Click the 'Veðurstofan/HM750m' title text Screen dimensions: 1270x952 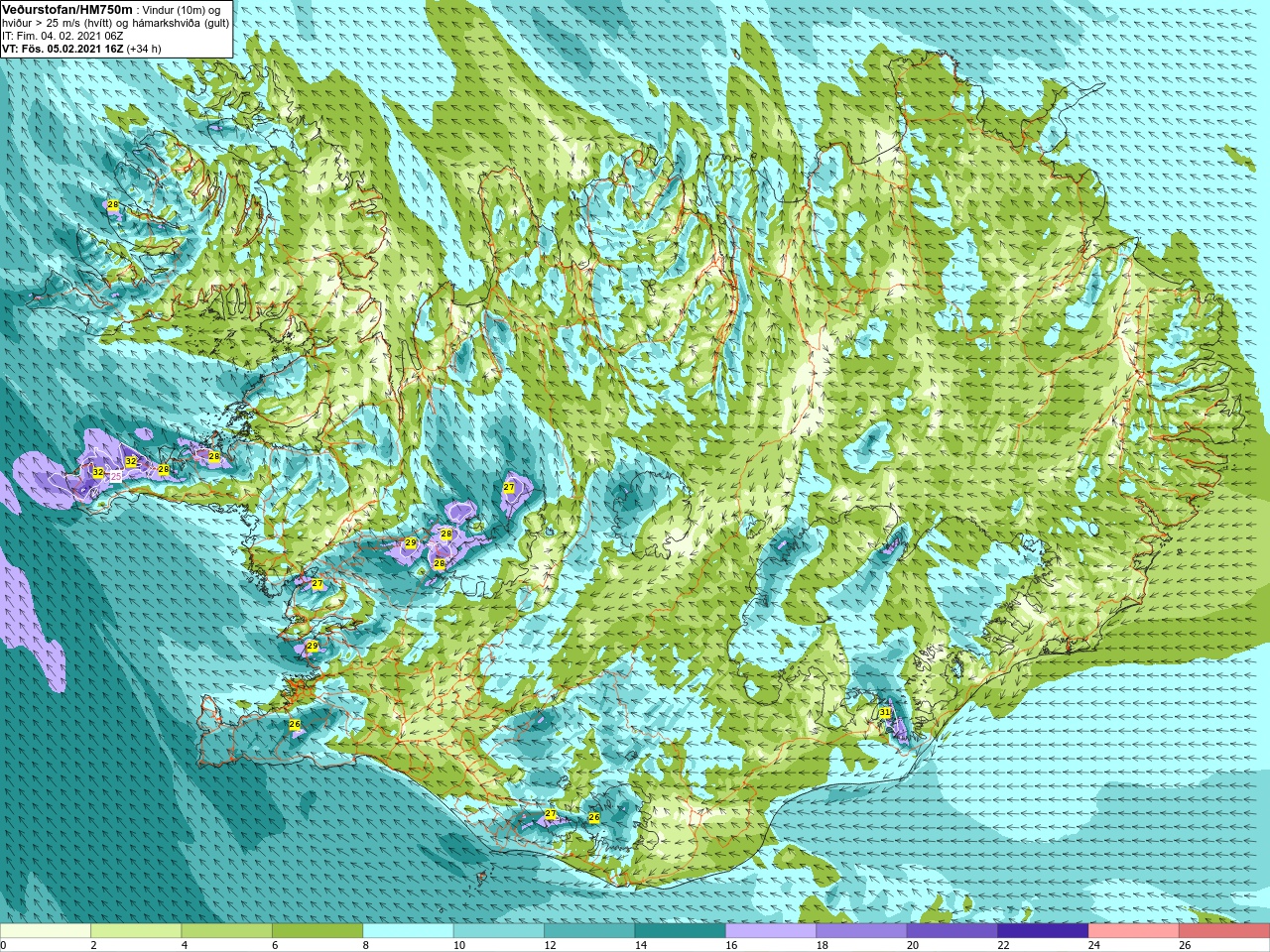(67, 9)
